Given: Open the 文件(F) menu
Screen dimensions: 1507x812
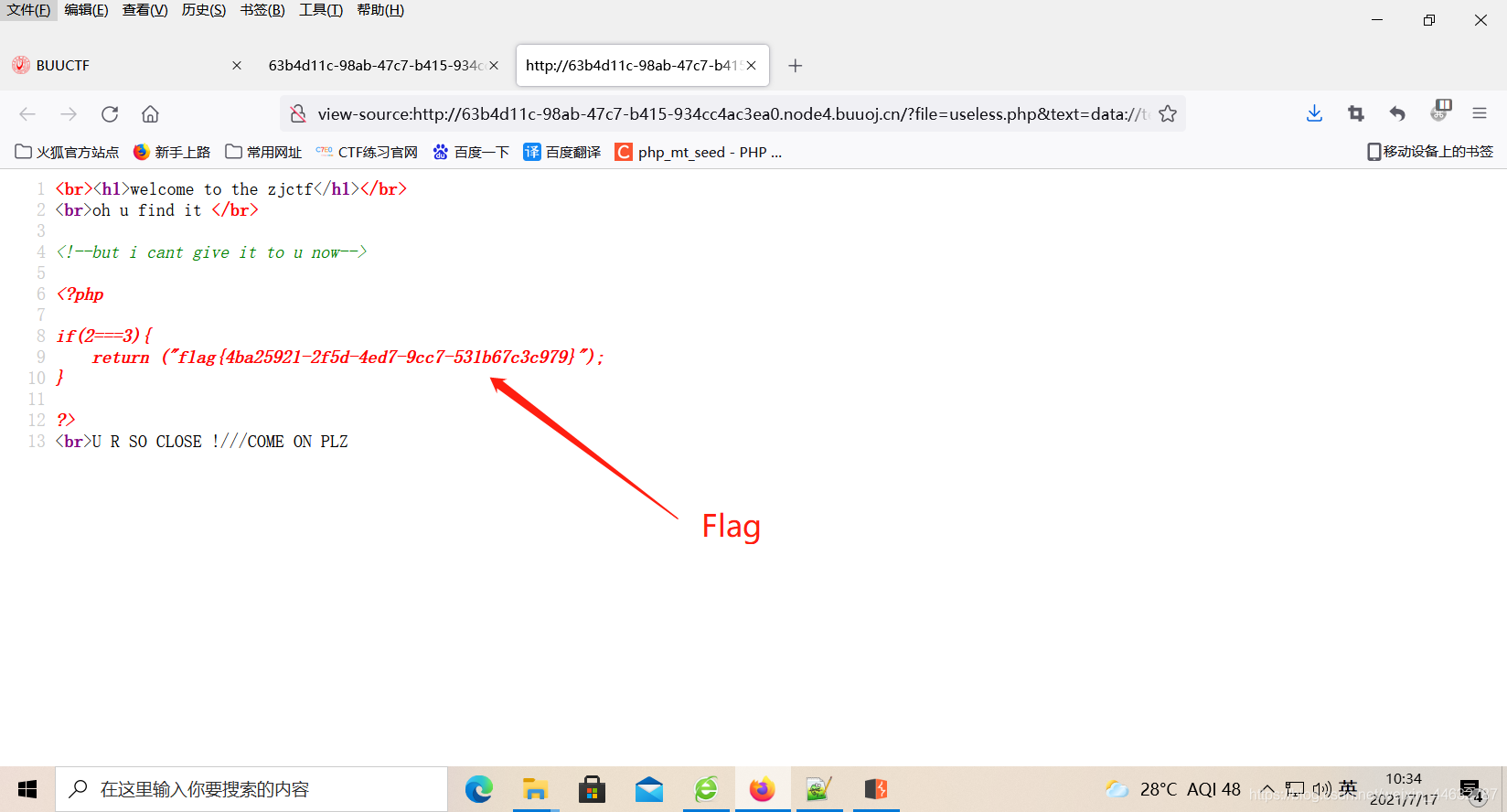Looking at the screenshot, I should [x=28, y=10].
